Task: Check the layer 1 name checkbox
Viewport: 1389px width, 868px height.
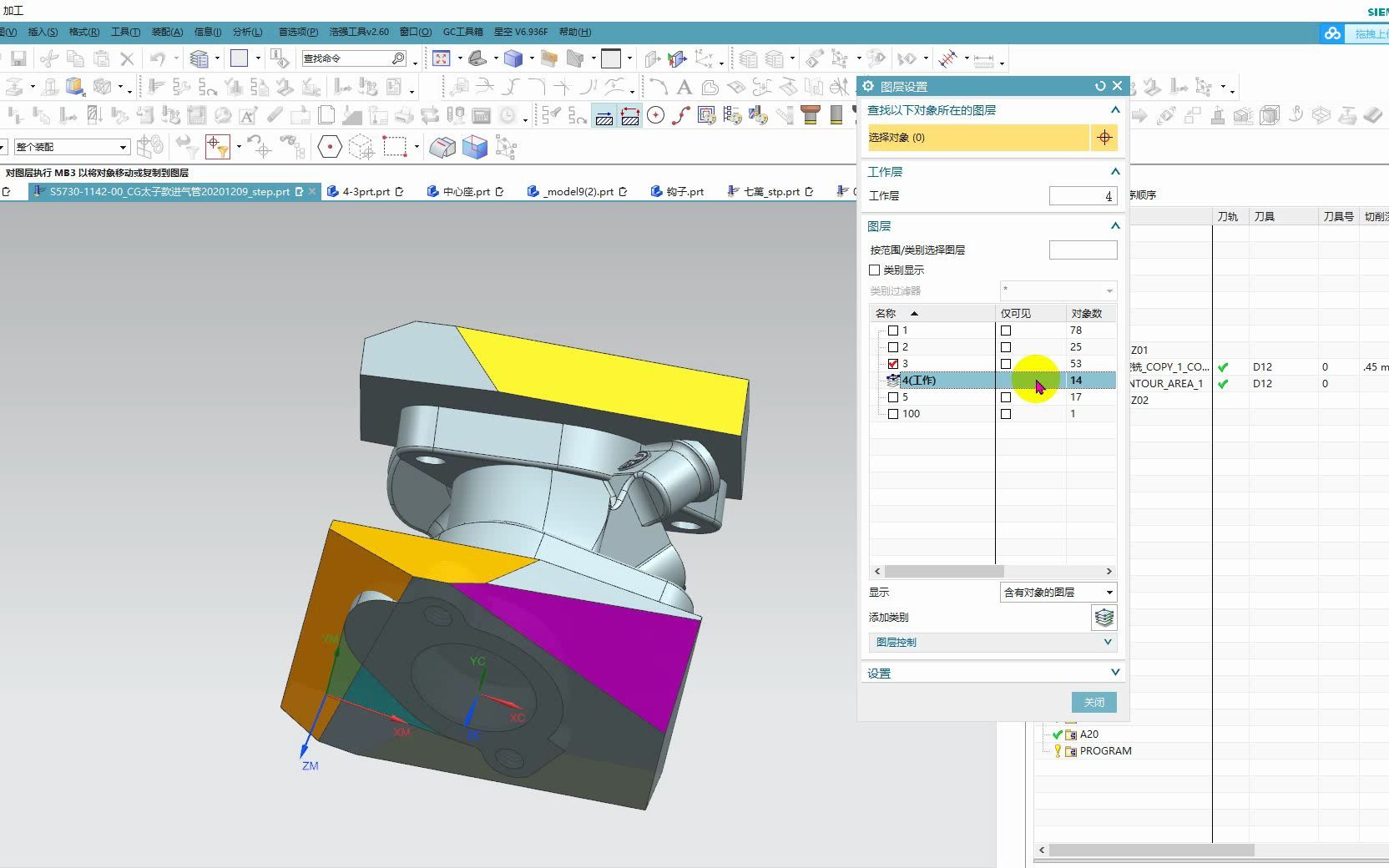Action: tap(893, 331)
